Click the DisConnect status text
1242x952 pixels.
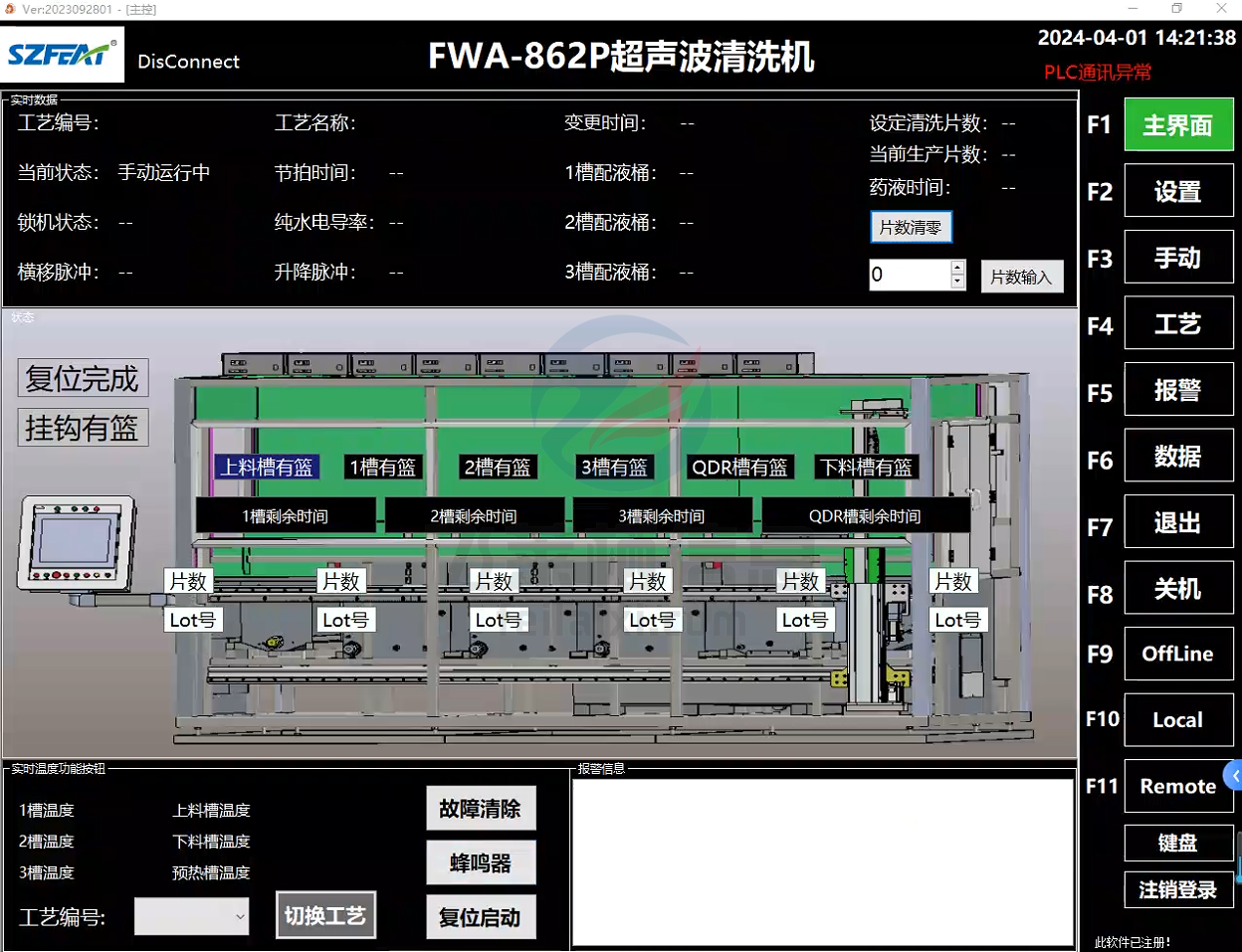[x=188, y=62]
